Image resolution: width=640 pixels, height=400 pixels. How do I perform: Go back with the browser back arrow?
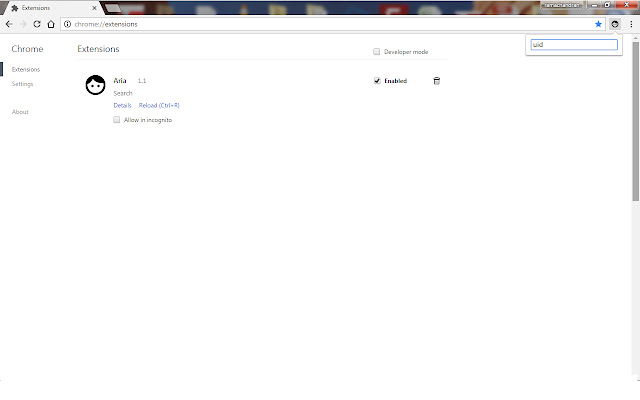9,24
